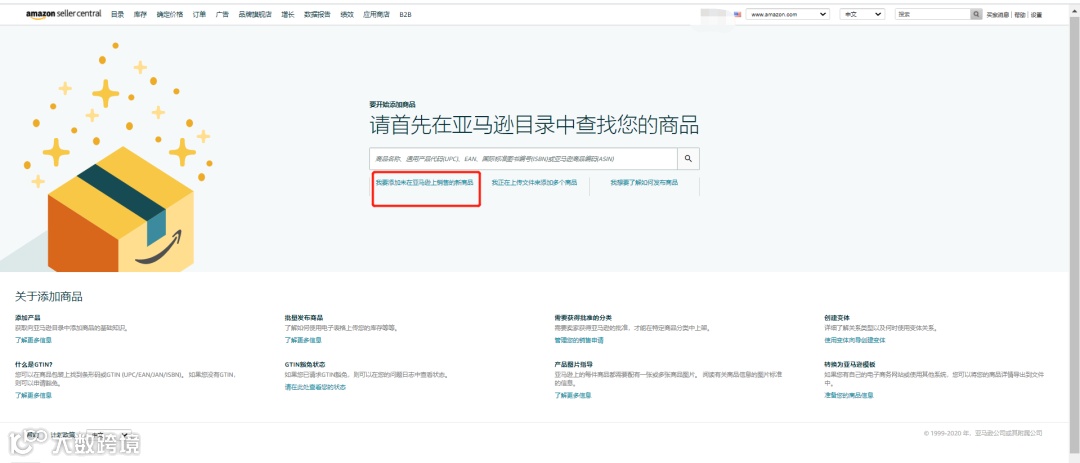Image resolution: width=1080 pixels, height=463 pixels.
Task: Click 了解更多信息 under 产品图片指导
Action: [x=573, y=395]
